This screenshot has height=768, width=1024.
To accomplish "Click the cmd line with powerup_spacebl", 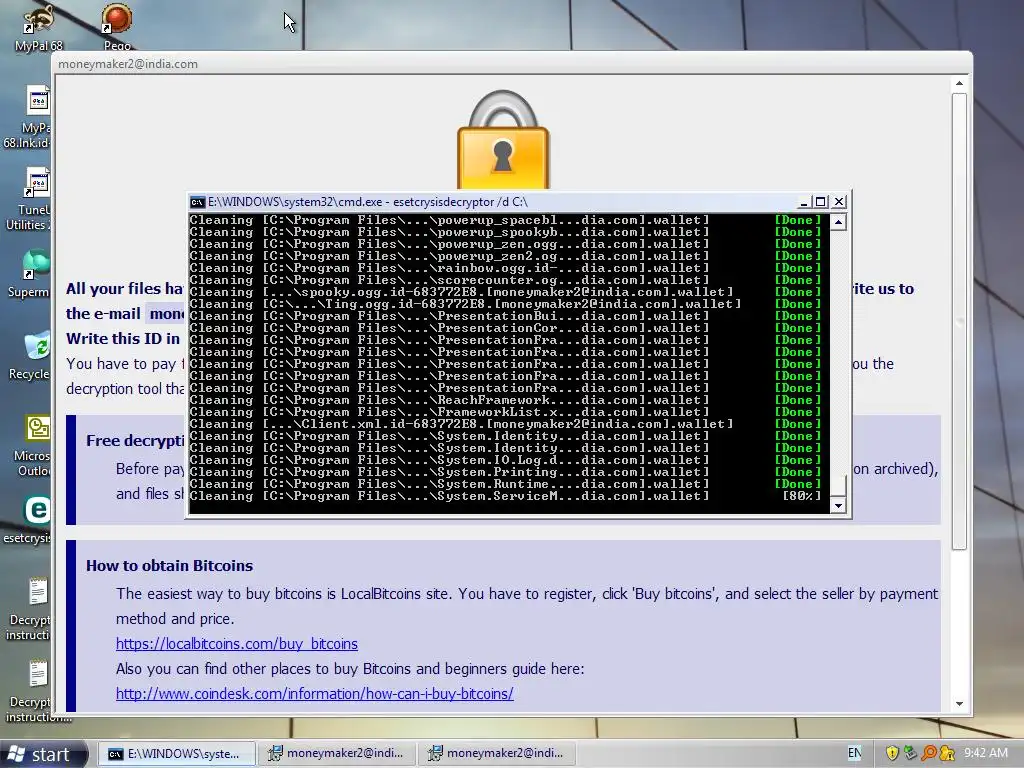I will point(449,220).
